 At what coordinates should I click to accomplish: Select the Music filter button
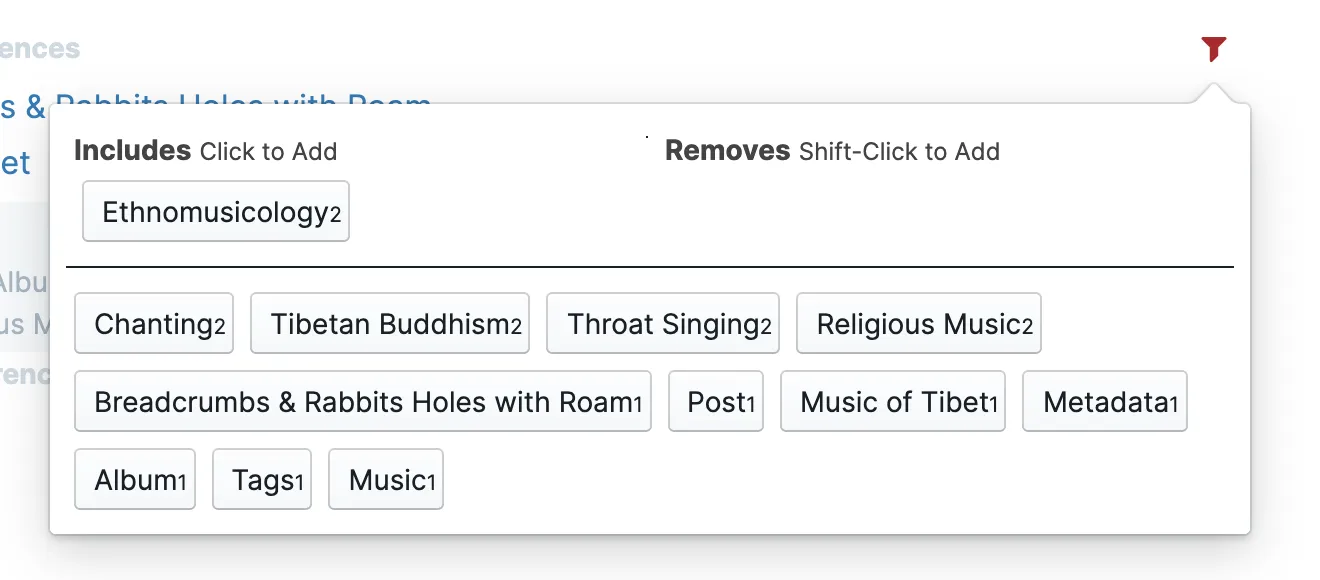[x=386, y=479]
